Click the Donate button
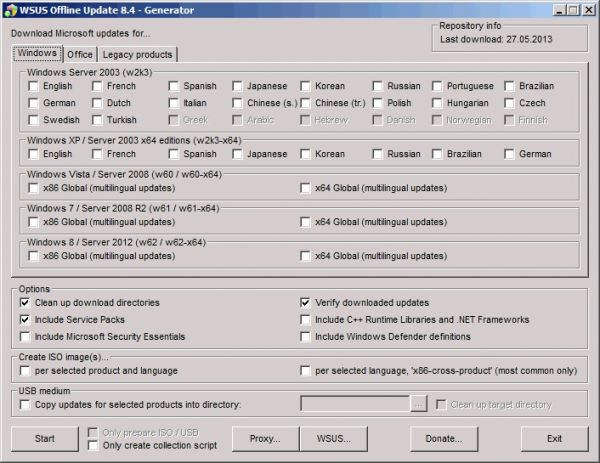 444,439
